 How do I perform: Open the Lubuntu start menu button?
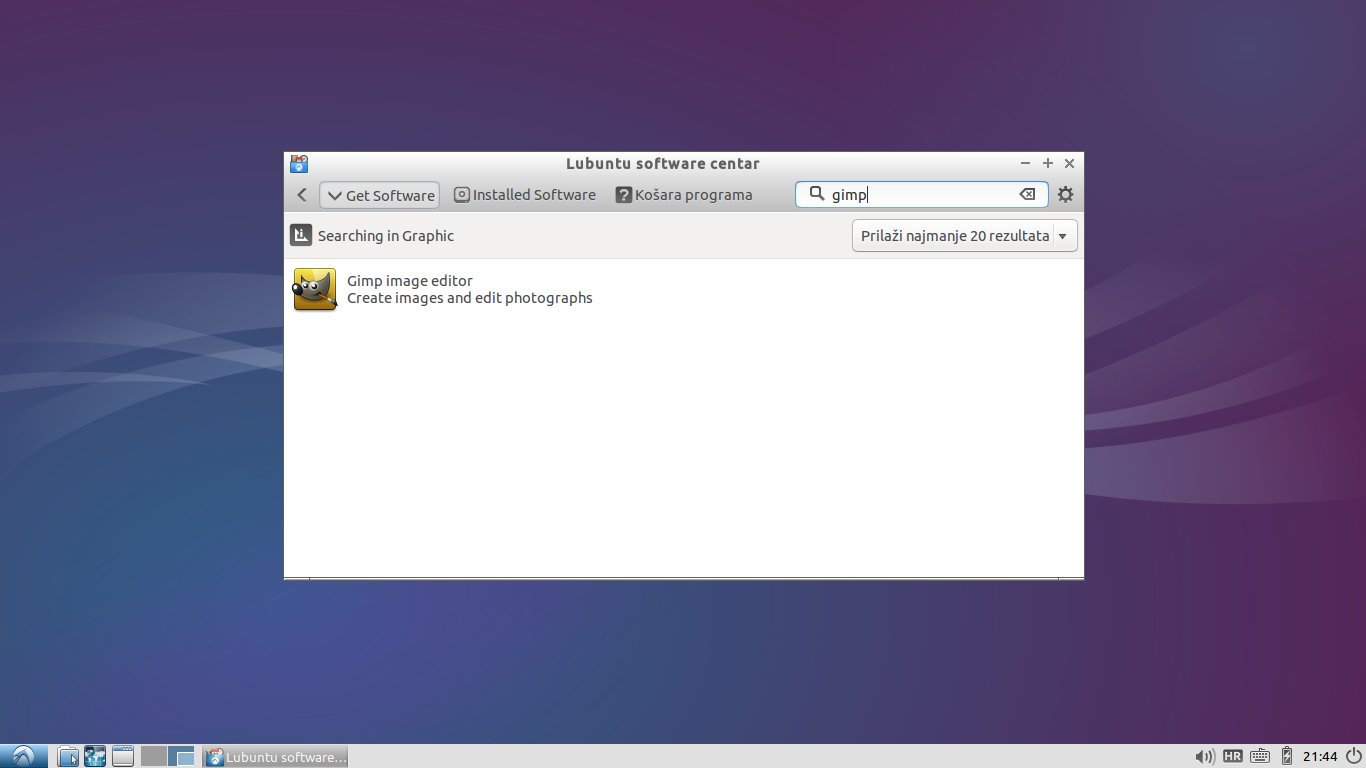point(23,756)
